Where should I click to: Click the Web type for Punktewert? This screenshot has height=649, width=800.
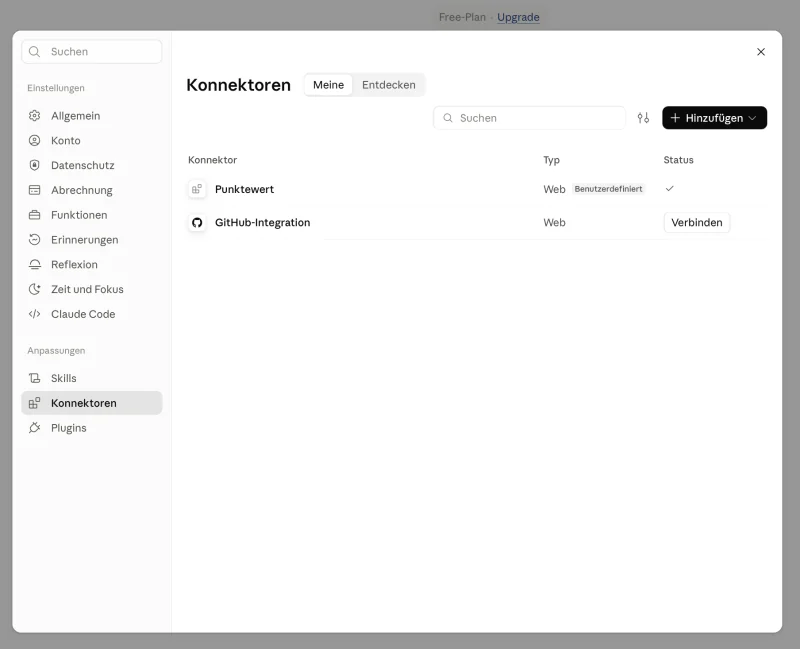(554, 189)
